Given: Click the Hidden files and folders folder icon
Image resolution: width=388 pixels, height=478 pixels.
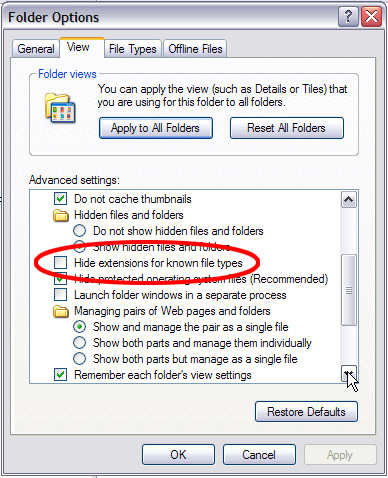Looking at the screenshot, I should pos(61,215).
